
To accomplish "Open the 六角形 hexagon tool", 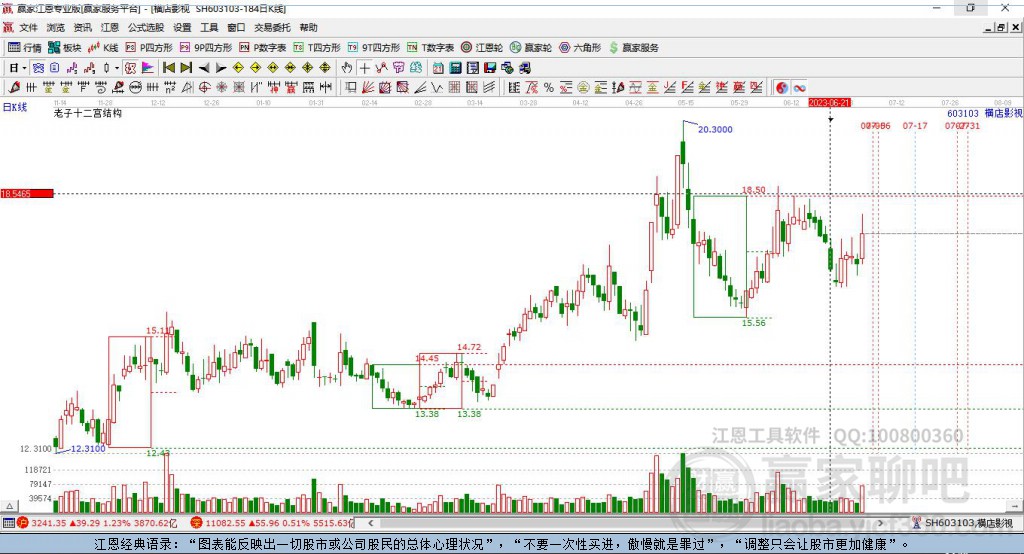I will coord(580,48).
